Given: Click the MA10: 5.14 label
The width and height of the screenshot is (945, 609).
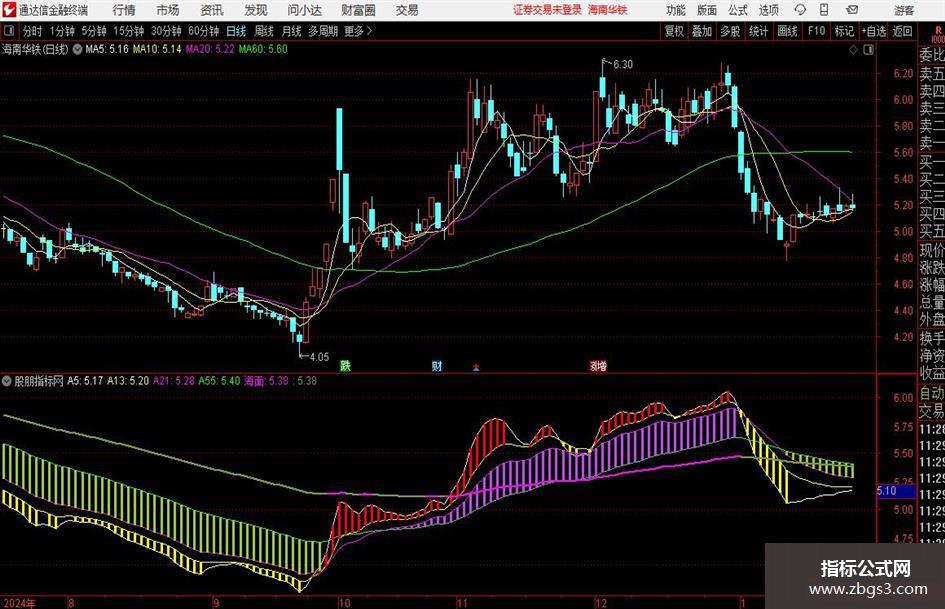Looking at the screenshot, I should coord(157,49).
